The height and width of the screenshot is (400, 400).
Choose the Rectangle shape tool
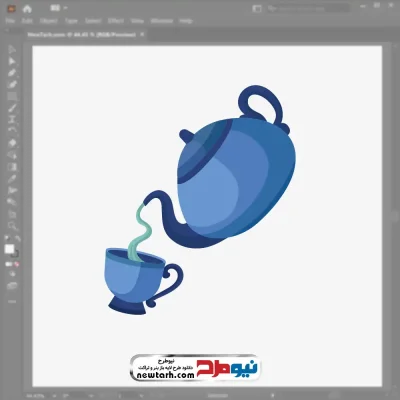[x=12, y=97]
